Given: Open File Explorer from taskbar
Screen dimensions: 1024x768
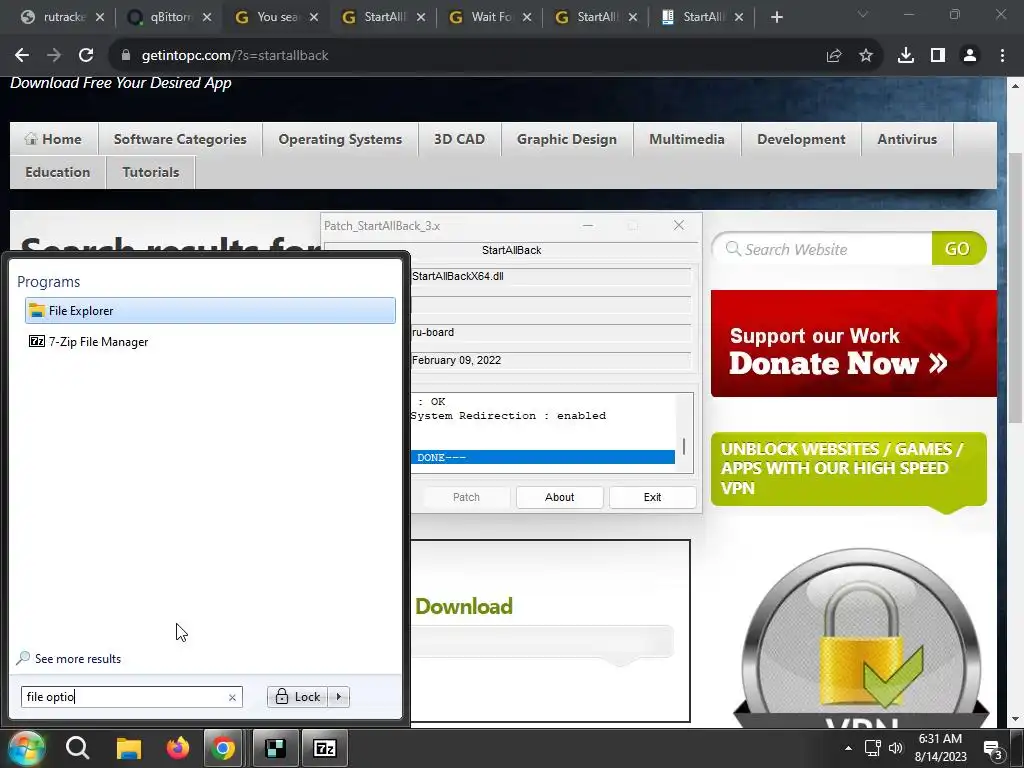Looking at the screenshot, I should [129, 748].
